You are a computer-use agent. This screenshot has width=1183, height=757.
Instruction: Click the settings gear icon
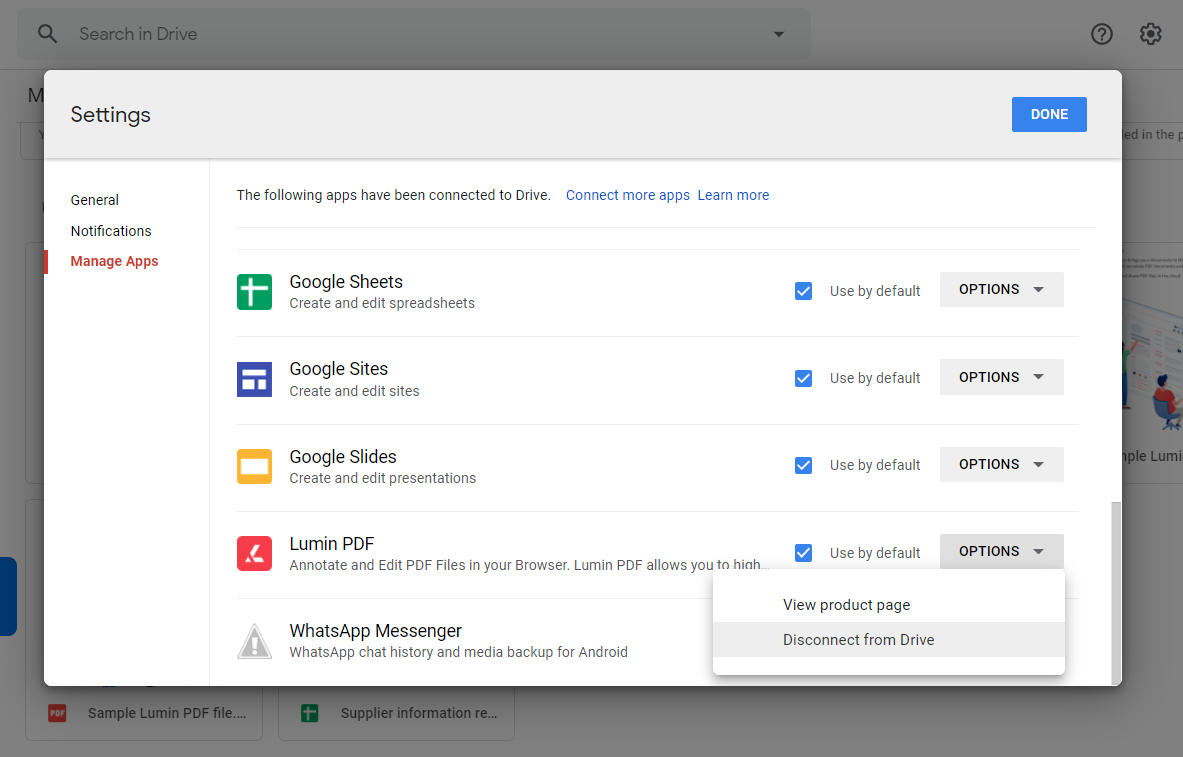1150,33
